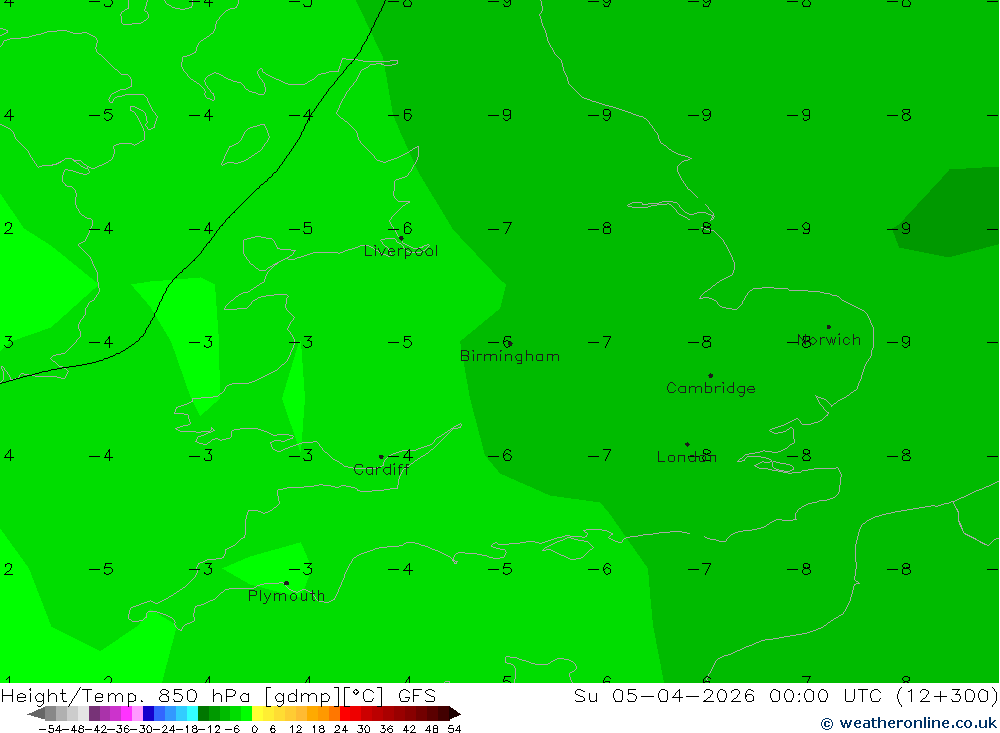Click the dark maroon right arrow end of scale

pyautogui.click(x=455, y=714)
